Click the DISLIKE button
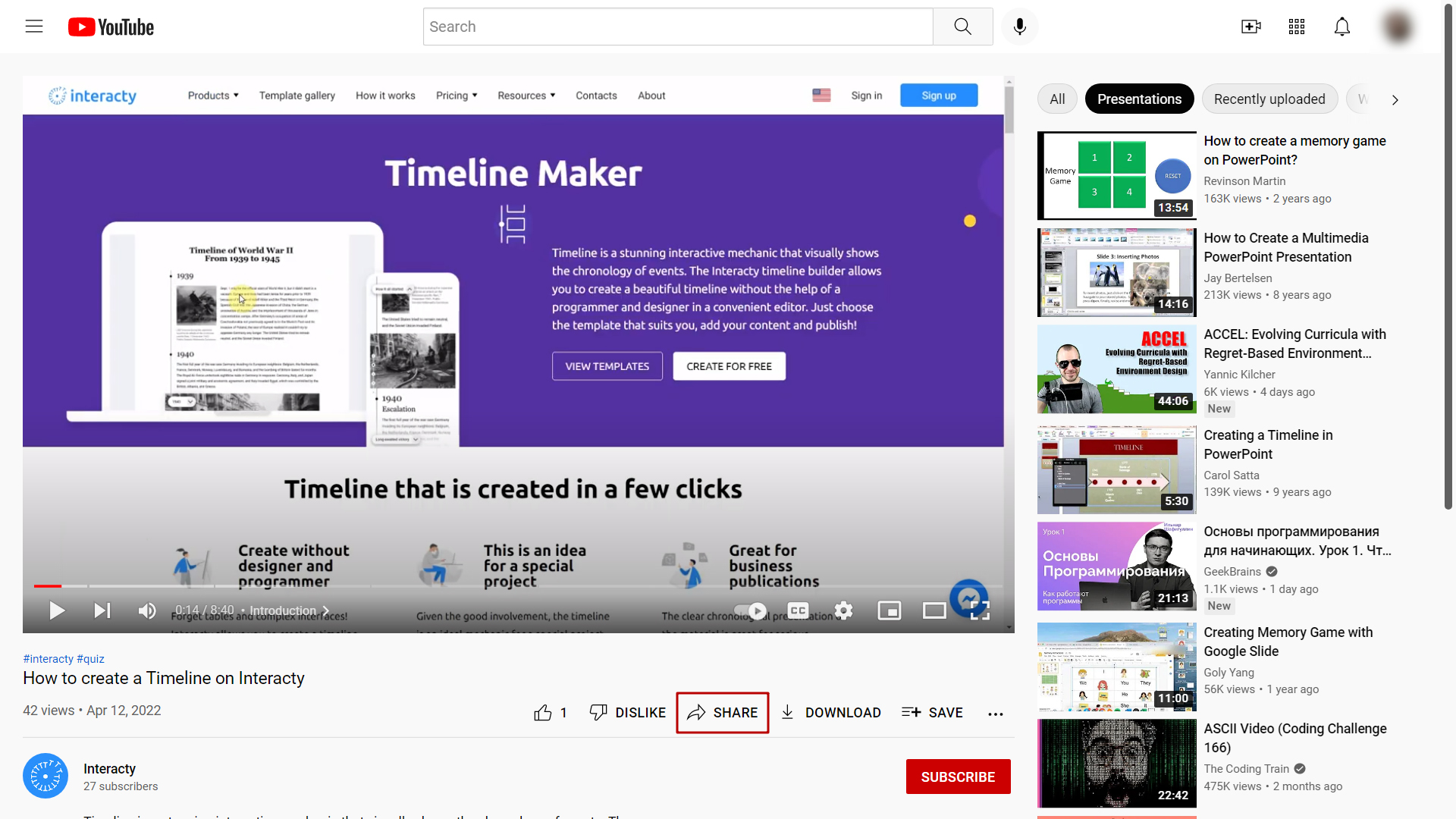 [628, 712]
